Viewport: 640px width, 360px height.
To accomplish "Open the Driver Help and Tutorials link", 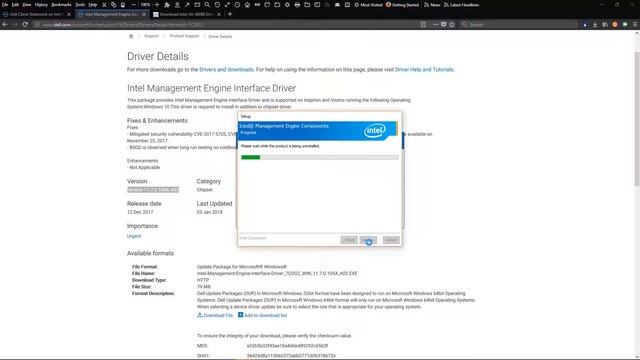I will (x=424, y=70).
